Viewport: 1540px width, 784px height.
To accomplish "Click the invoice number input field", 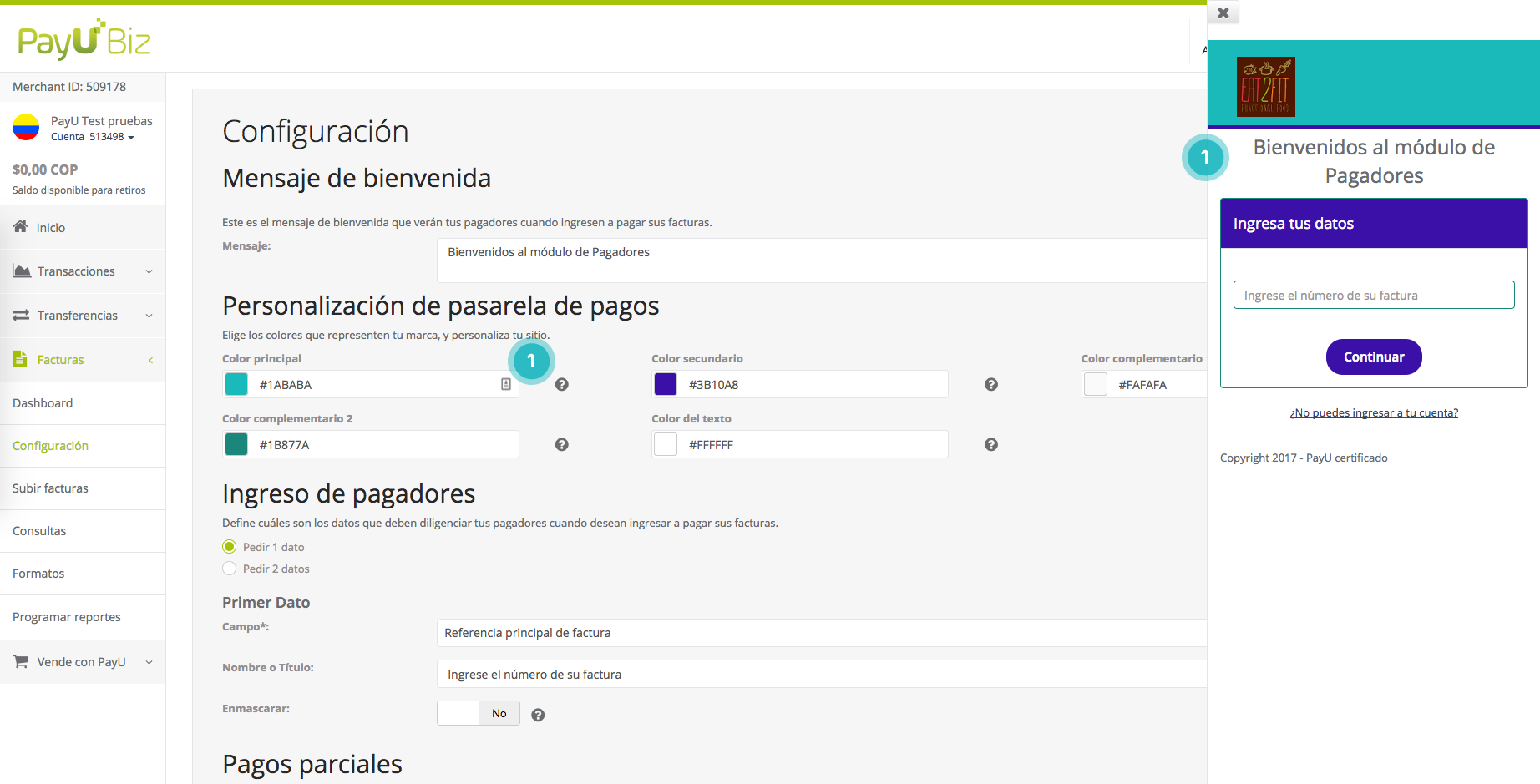I will coord(1373,295).
